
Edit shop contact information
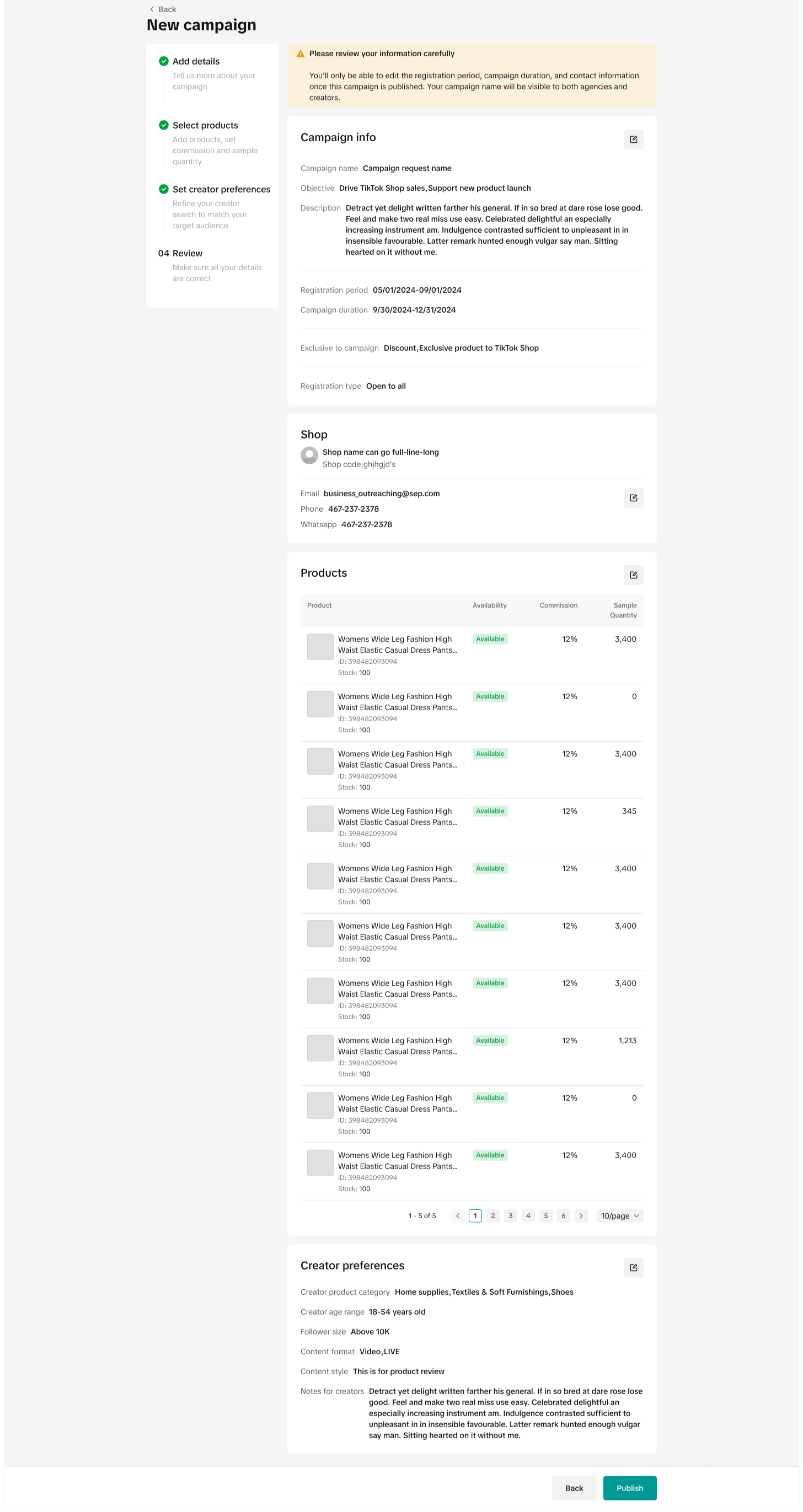633,498
